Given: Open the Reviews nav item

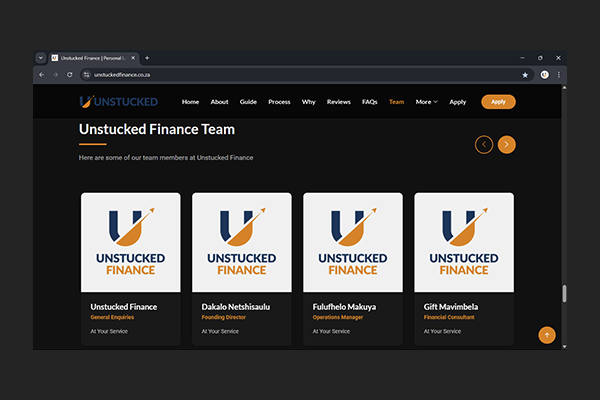Looking at the screenshot, I should [339, 102].
